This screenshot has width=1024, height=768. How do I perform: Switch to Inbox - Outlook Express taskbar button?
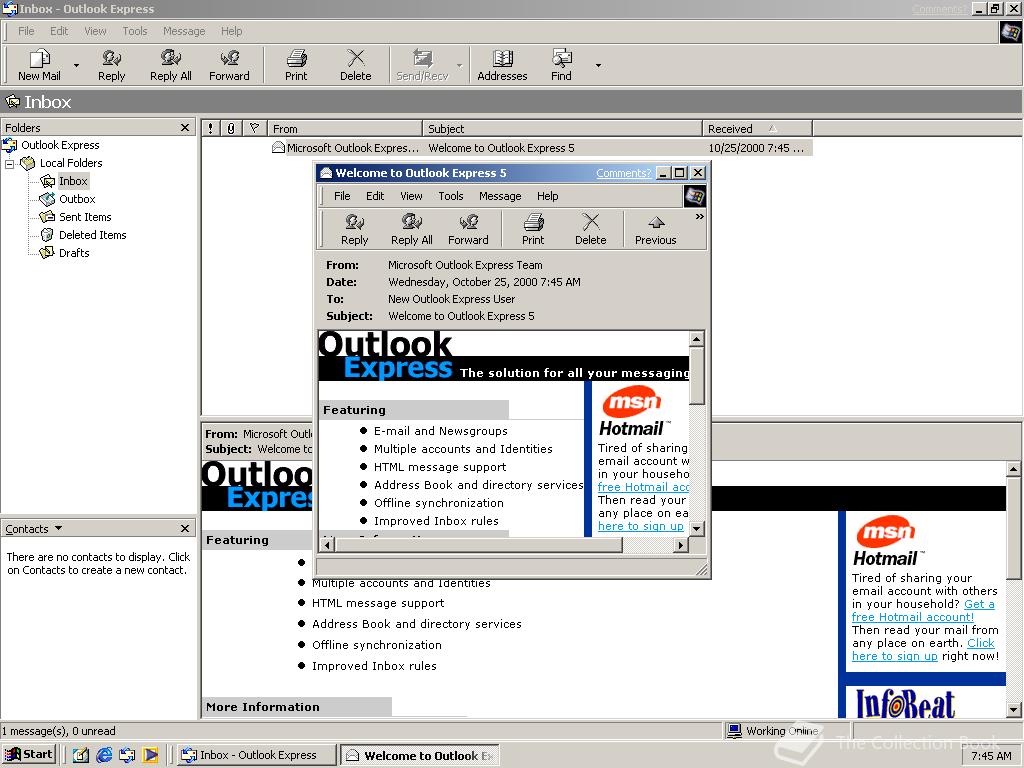click(x=257, y=755)
